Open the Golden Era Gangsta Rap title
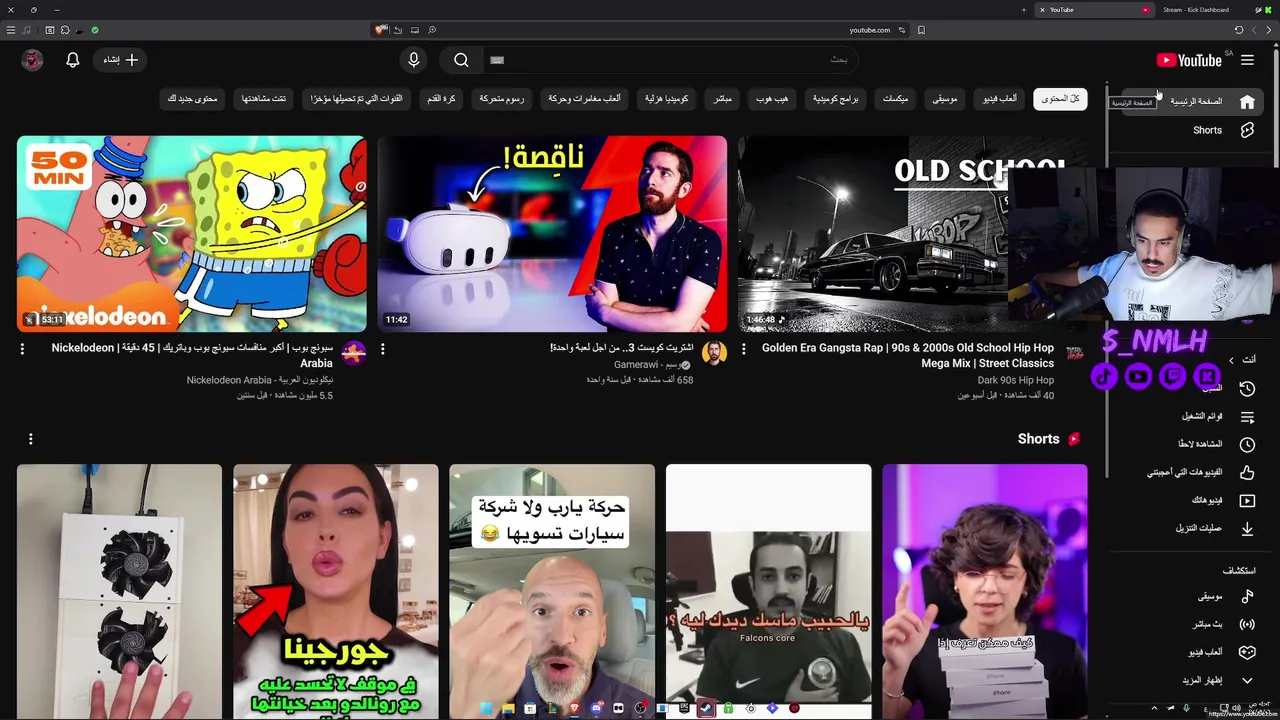This screenshot has width=1280, height=720. point(908,355)
